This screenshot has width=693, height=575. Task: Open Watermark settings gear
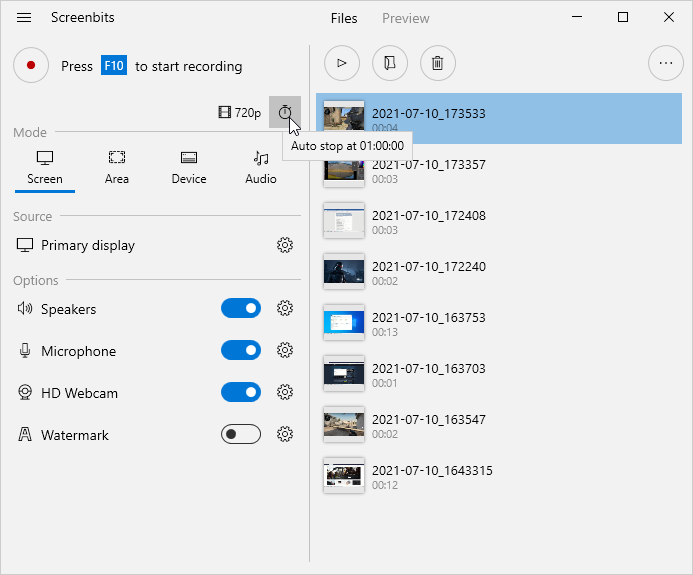(285, 434)
